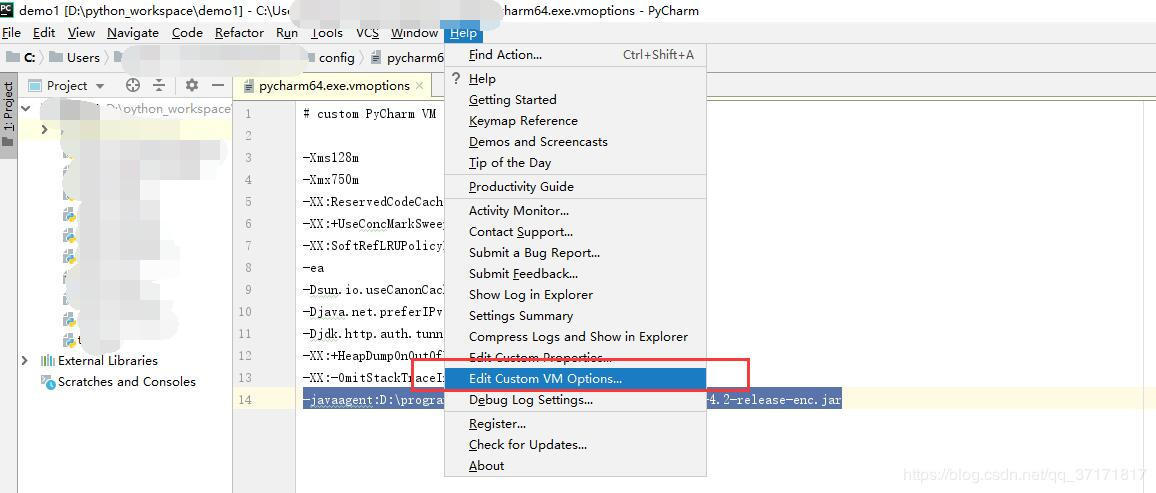The height and width of the screenshot is (493, 1156).
Task: Open Settings Summary
Action: coord(575,315)
